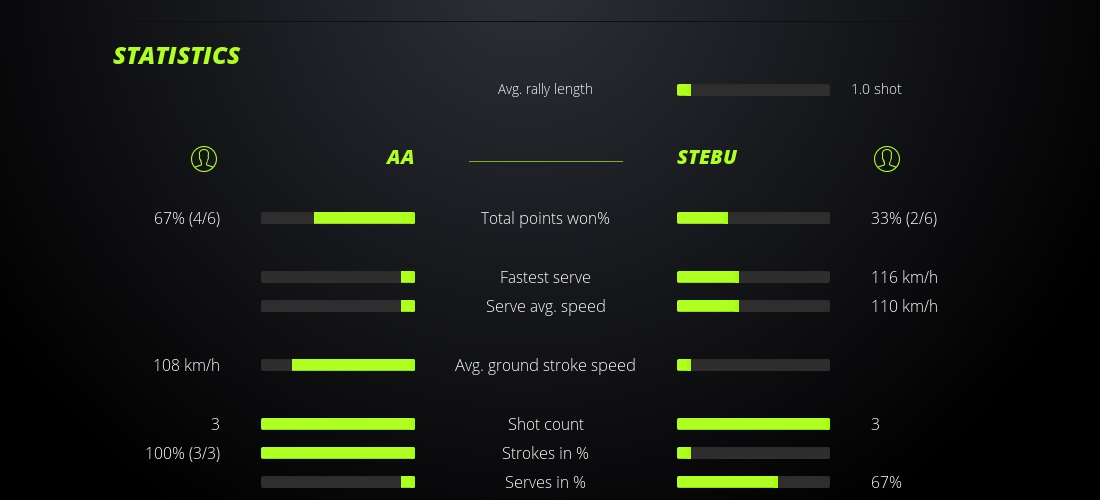Click STEBU's Fastest serve bar
The height and width of the screenshot is (500, 1100).
coord(753,277)
